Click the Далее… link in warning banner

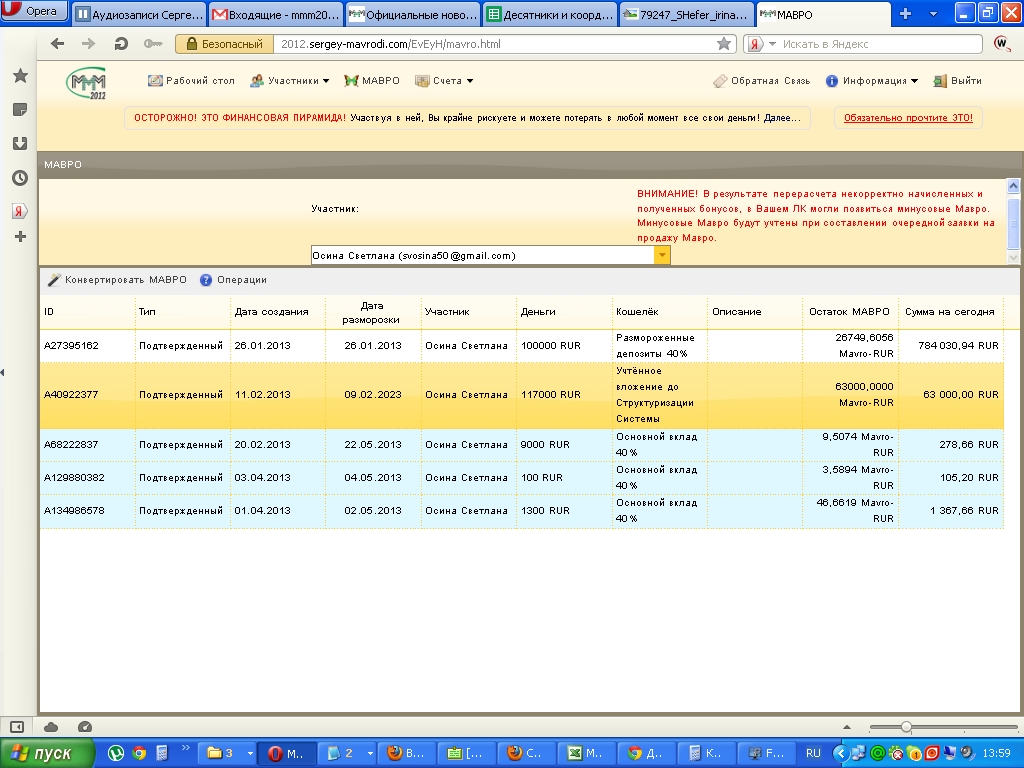tap(782, 118)
